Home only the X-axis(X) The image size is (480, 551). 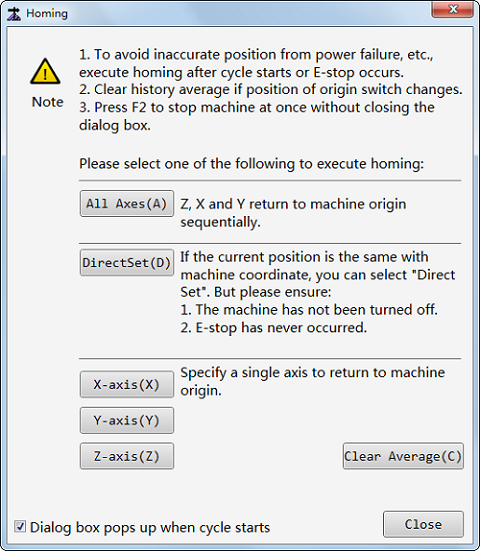click(127, 384)
